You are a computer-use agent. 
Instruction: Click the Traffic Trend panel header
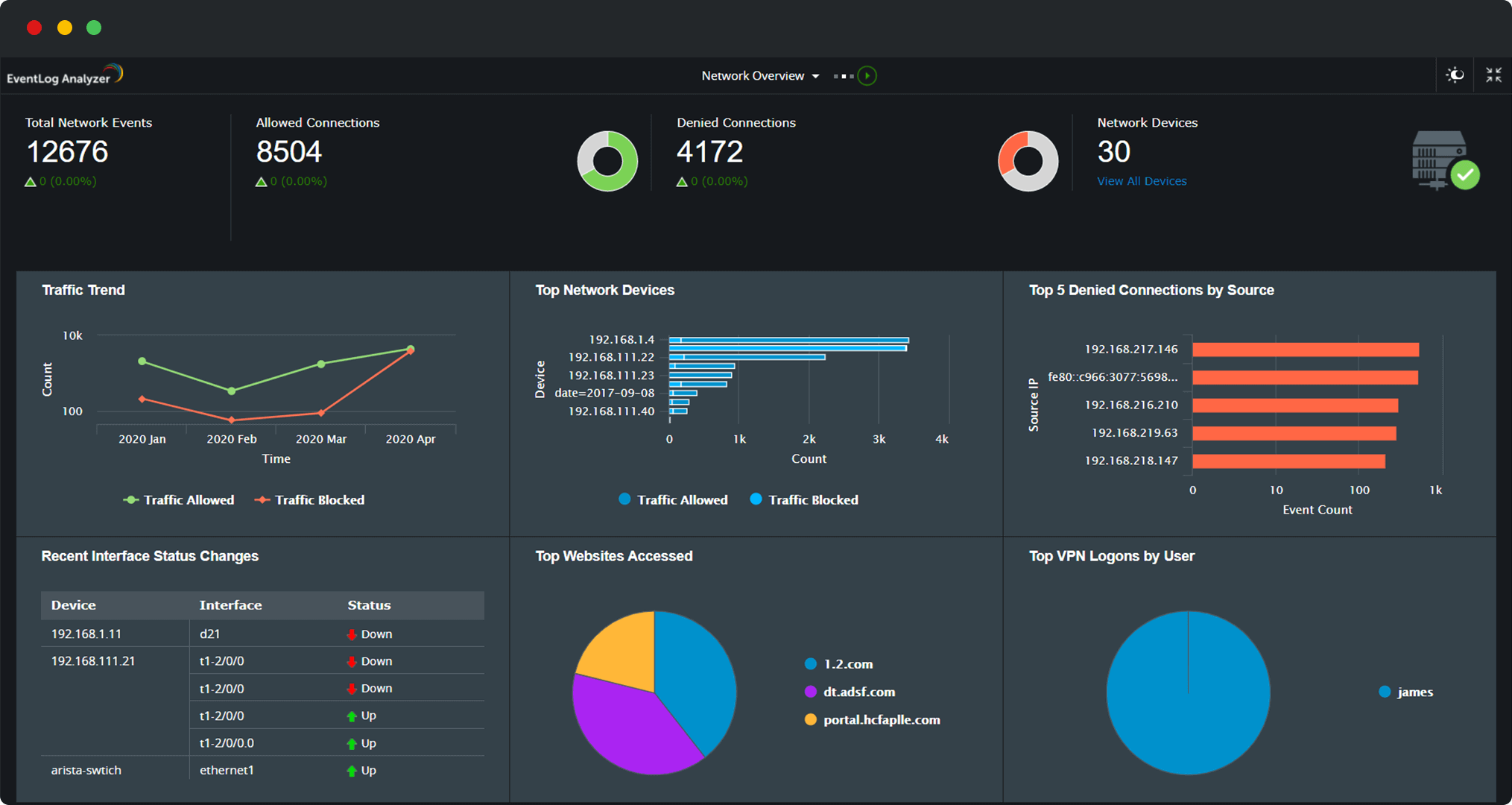click(x=83, y=290)
